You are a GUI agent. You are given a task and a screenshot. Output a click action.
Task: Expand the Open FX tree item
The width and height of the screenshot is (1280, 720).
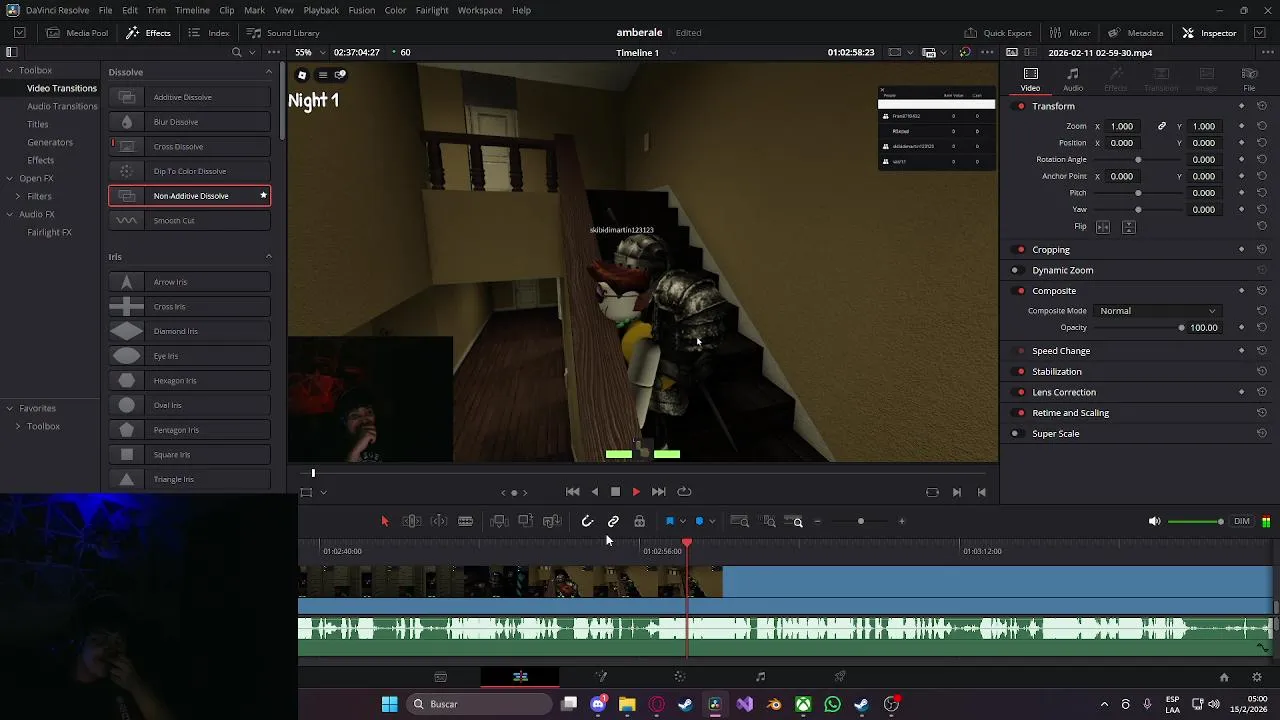[9, 179]
